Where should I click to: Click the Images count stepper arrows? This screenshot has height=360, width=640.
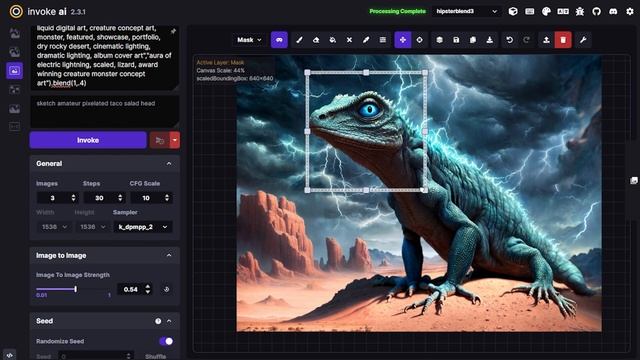click(73, 198)
